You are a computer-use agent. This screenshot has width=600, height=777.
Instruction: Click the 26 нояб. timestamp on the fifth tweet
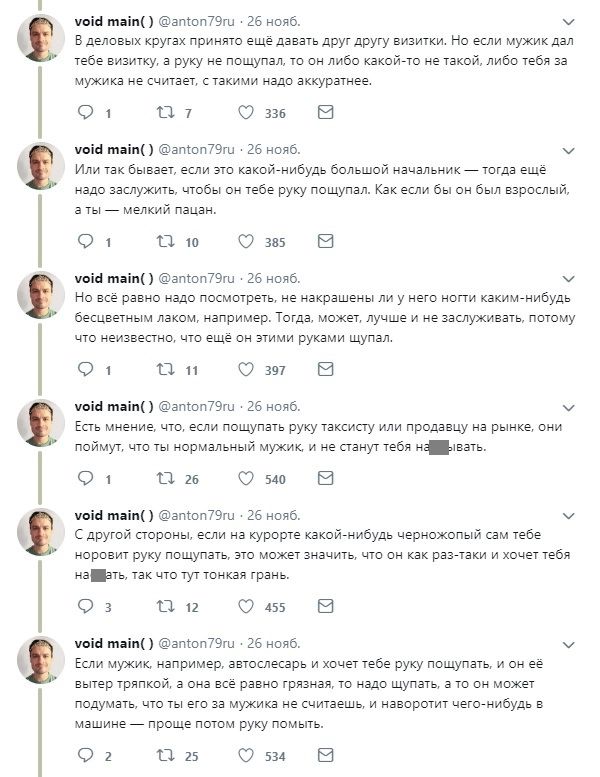pyautogui.click(x=274, y=515)
